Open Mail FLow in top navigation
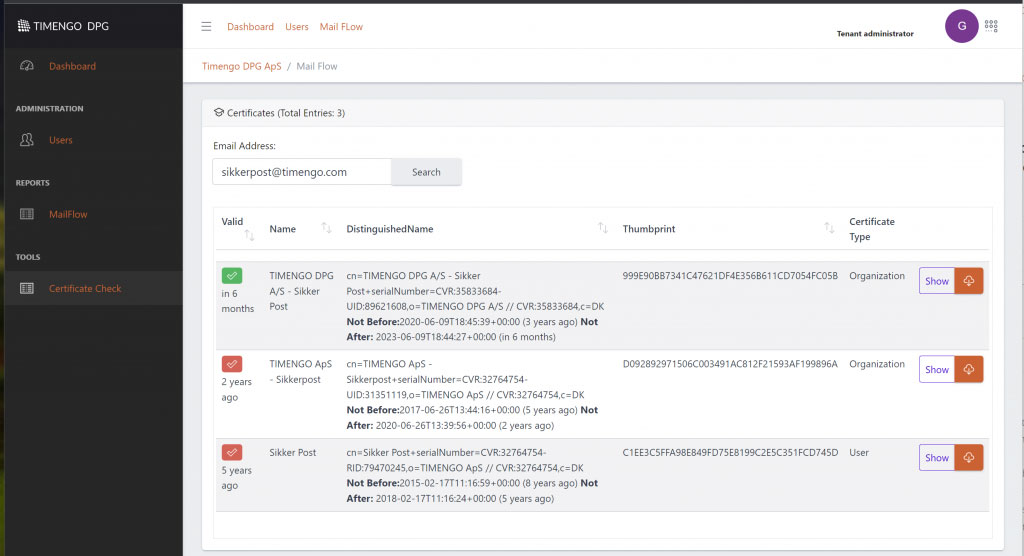The height and width of the screenshot is (556, 1024). click(x=341, y=27)
